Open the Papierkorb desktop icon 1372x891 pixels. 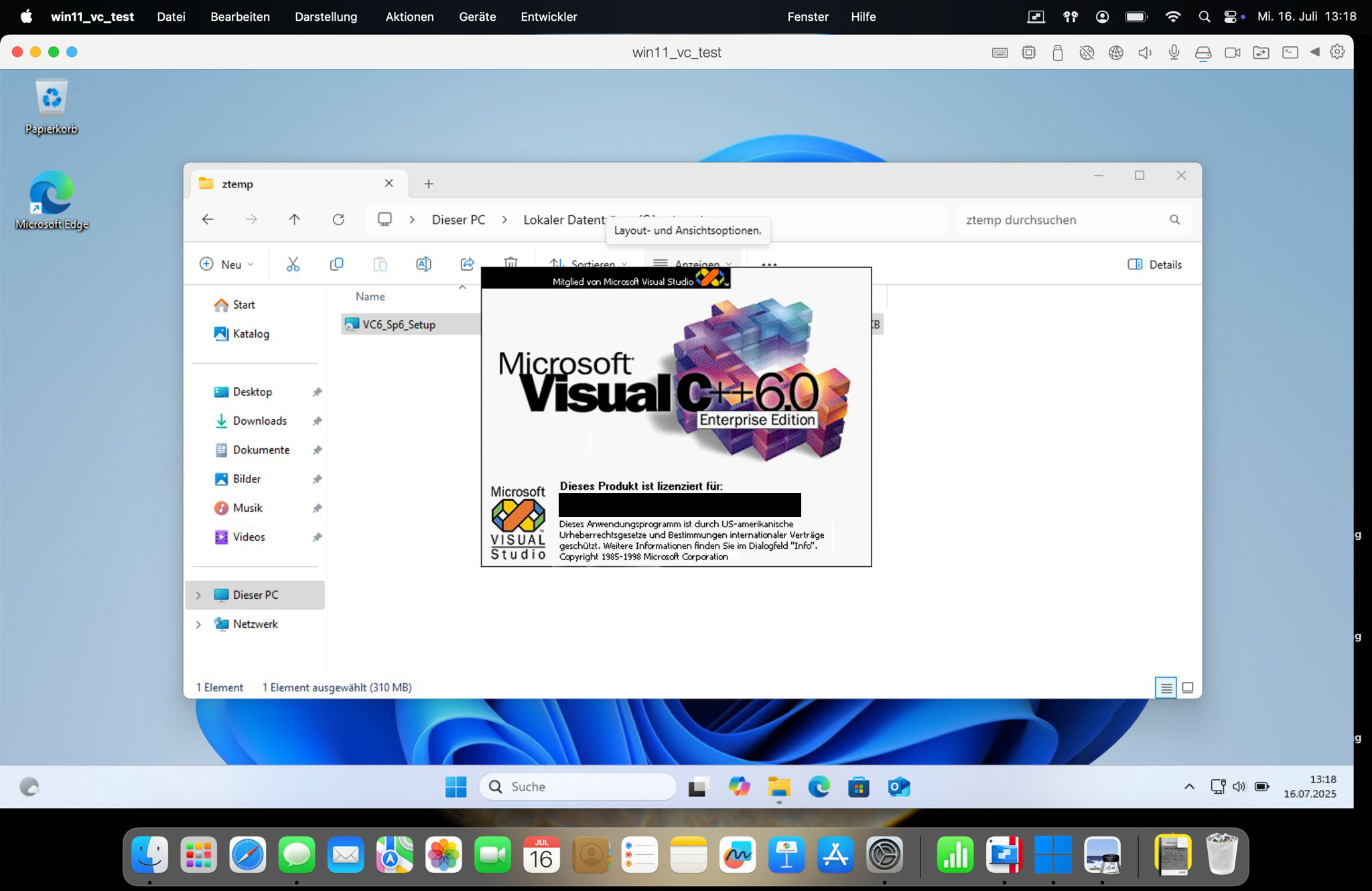coord(52,107)
